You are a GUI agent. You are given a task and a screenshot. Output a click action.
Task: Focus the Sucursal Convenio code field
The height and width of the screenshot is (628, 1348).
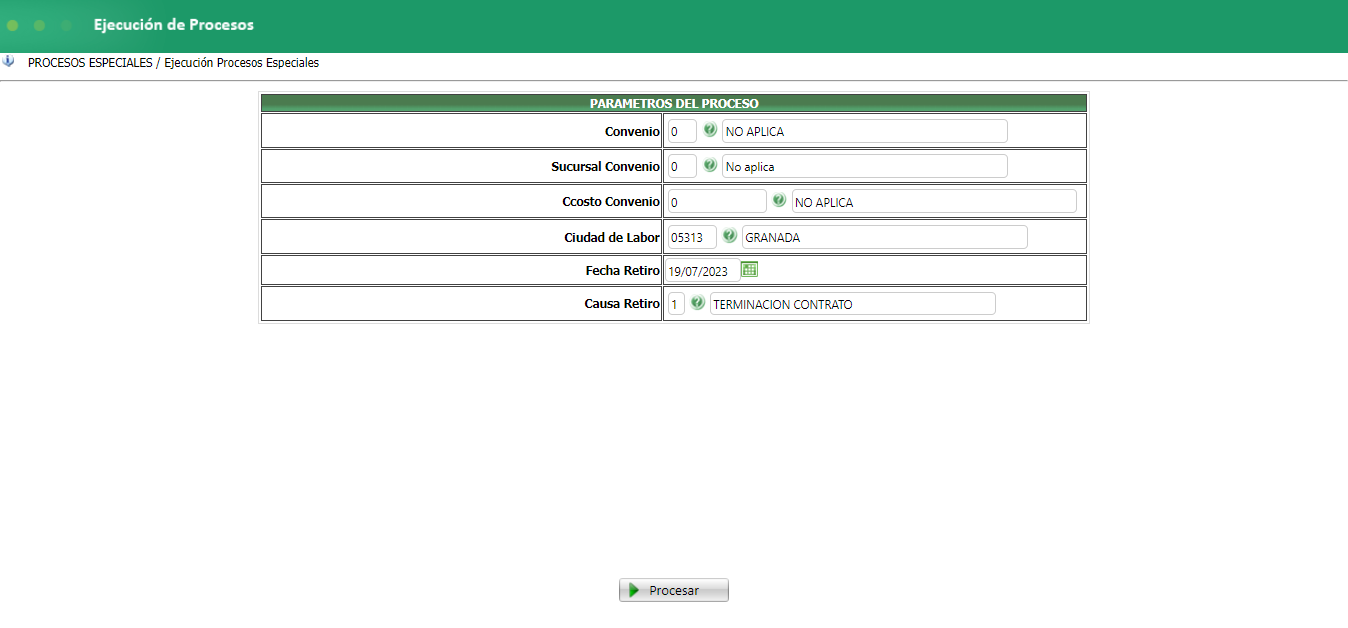pos(682,166)
